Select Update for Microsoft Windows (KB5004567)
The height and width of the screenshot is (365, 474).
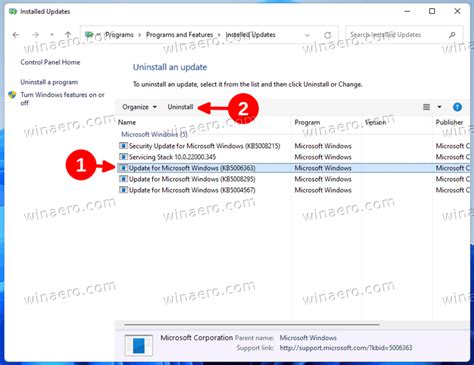tap(293, 190)
